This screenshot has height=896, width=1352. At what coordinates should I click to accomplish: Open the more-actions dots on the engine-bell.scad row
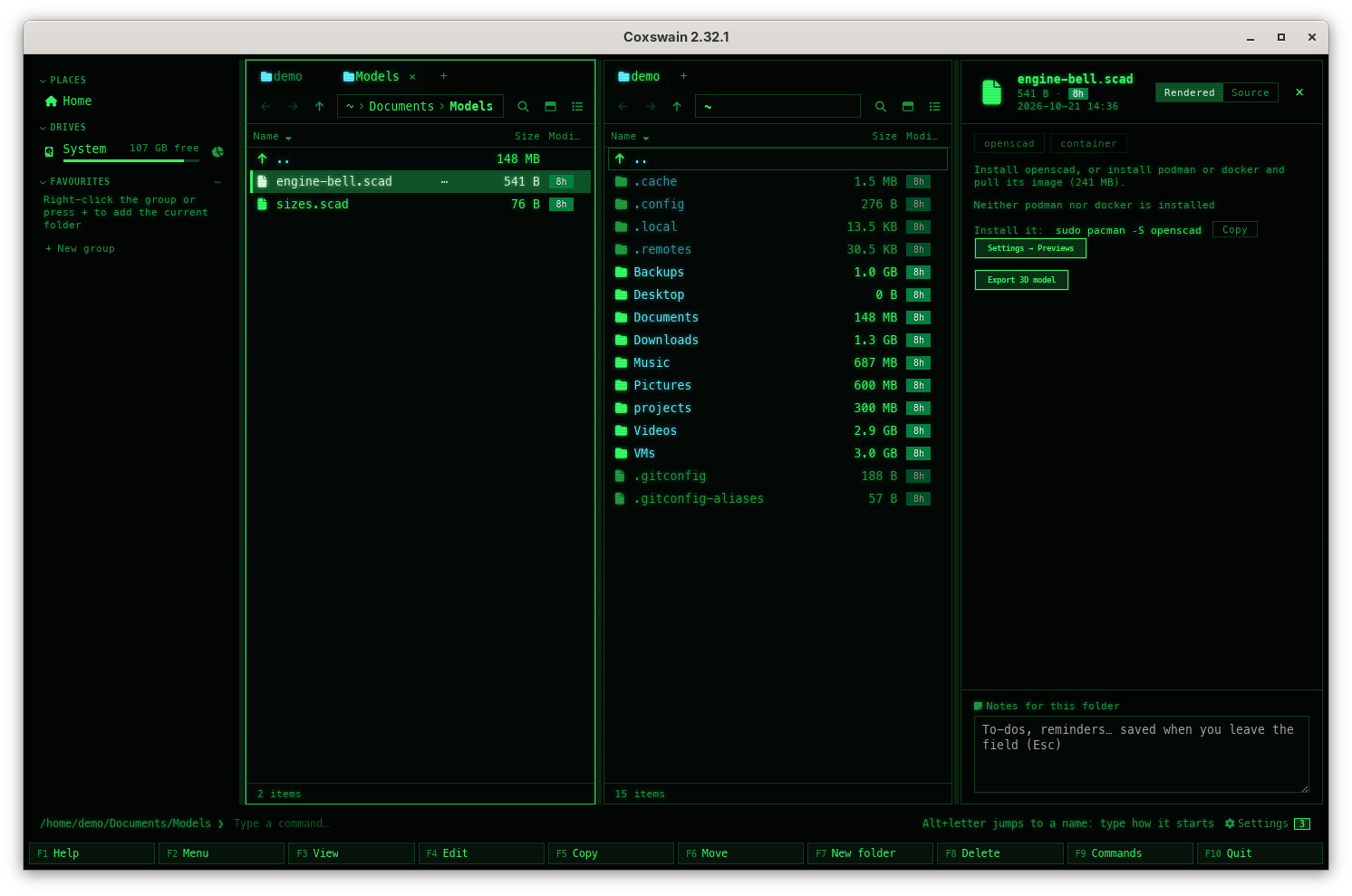tap(444, 182)
